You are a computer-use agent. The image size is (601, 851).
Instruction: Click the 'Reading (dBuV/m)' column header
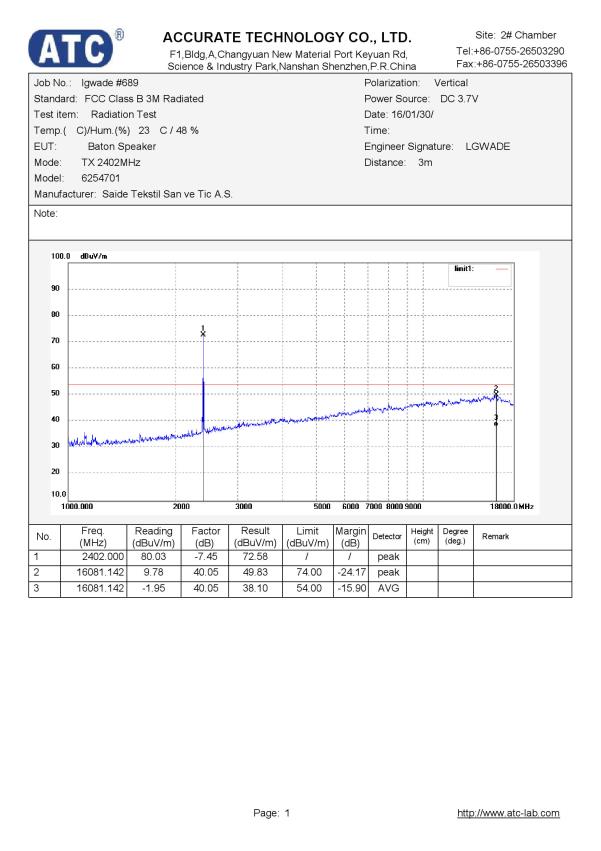coord(154,537)
